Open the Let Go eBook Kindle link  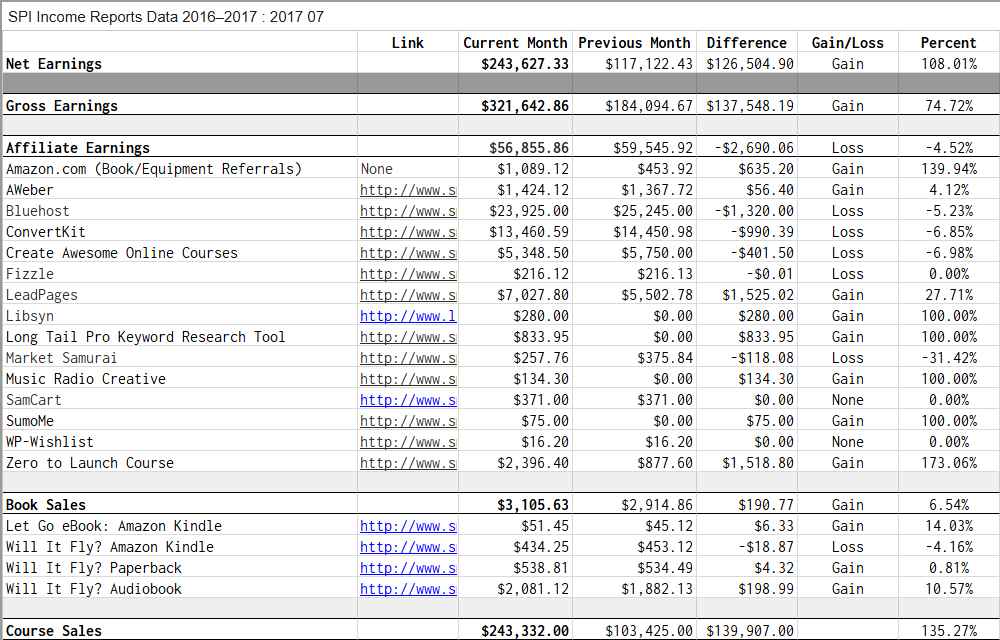point(408,527)
